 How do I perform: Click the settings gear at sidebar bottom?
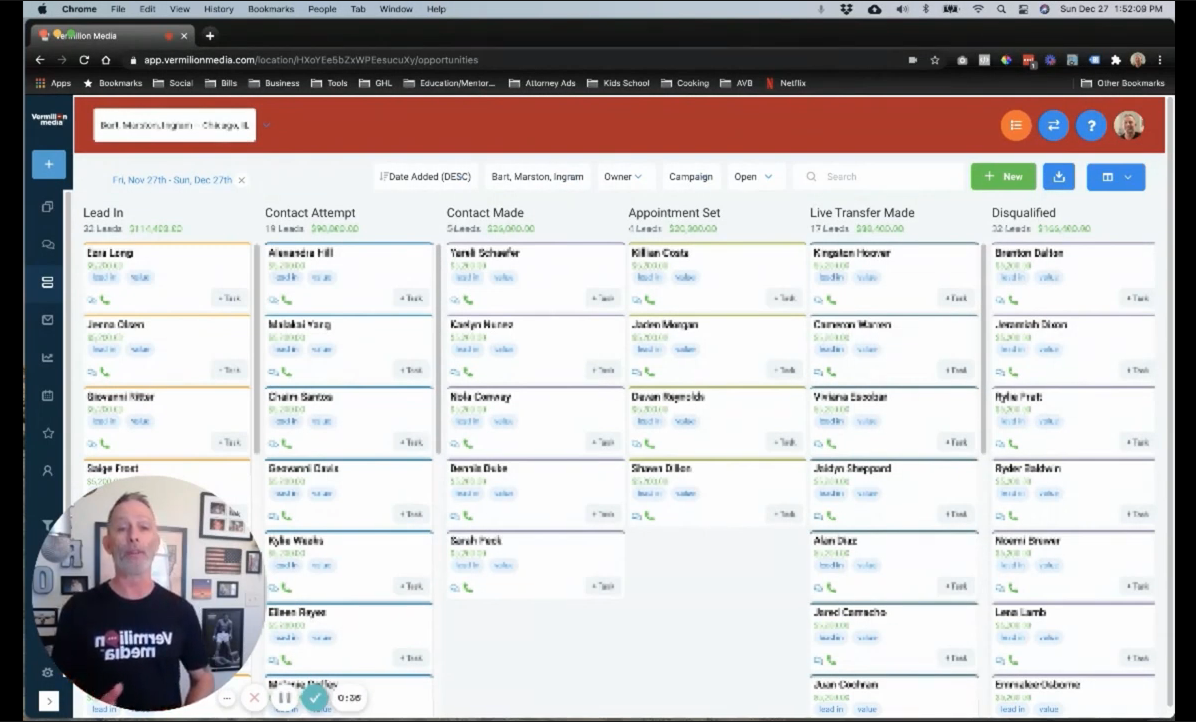pos(47,673)
